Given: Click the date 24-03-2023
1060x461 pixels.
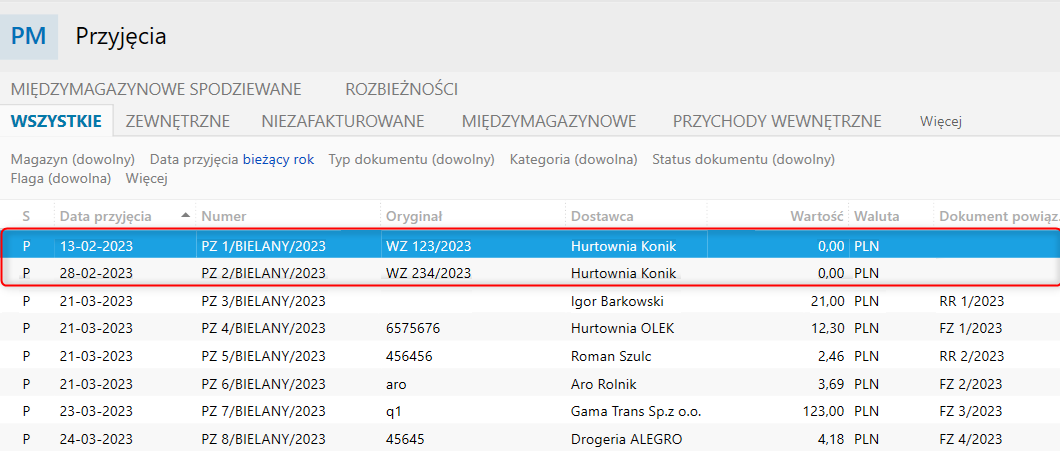Looking at the screenshot, I should click(x=96, y=439).
